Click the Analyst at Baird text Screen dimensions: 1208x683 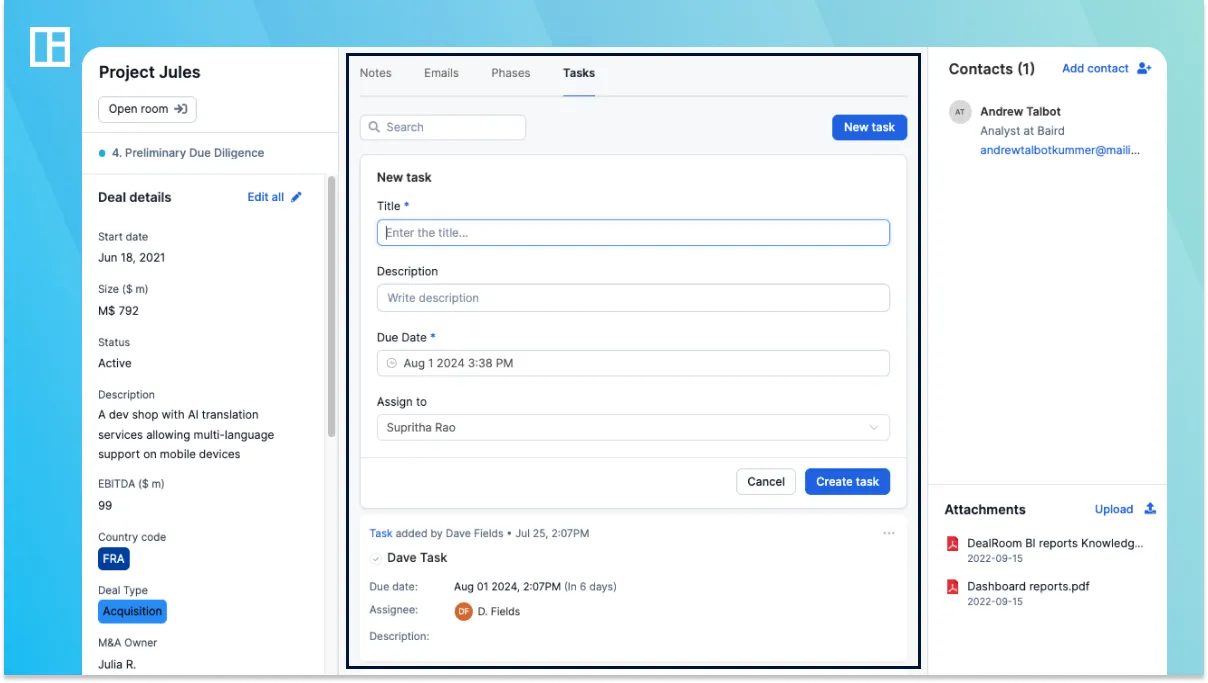1022,131
